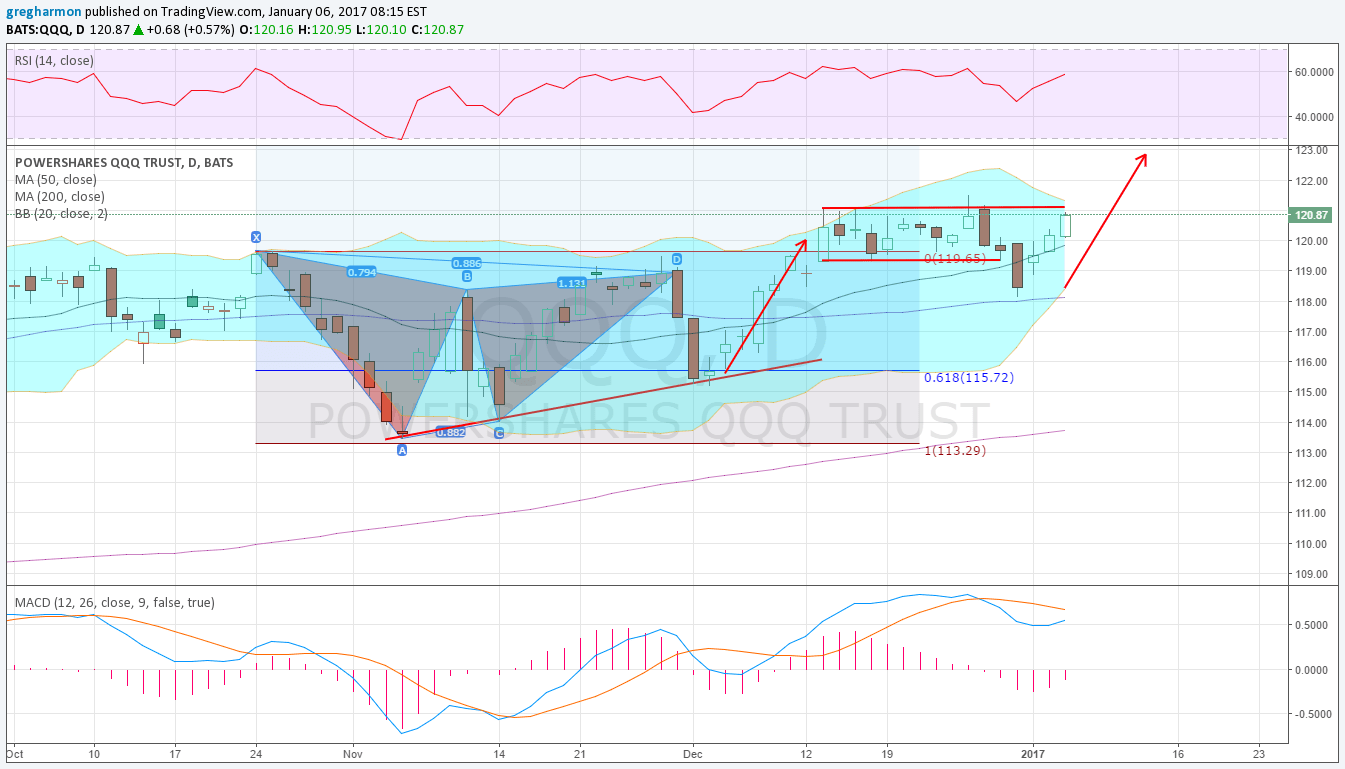Select the 0(119.65) Fibonacci level label
1345x769 pixels.
[955, 258]
